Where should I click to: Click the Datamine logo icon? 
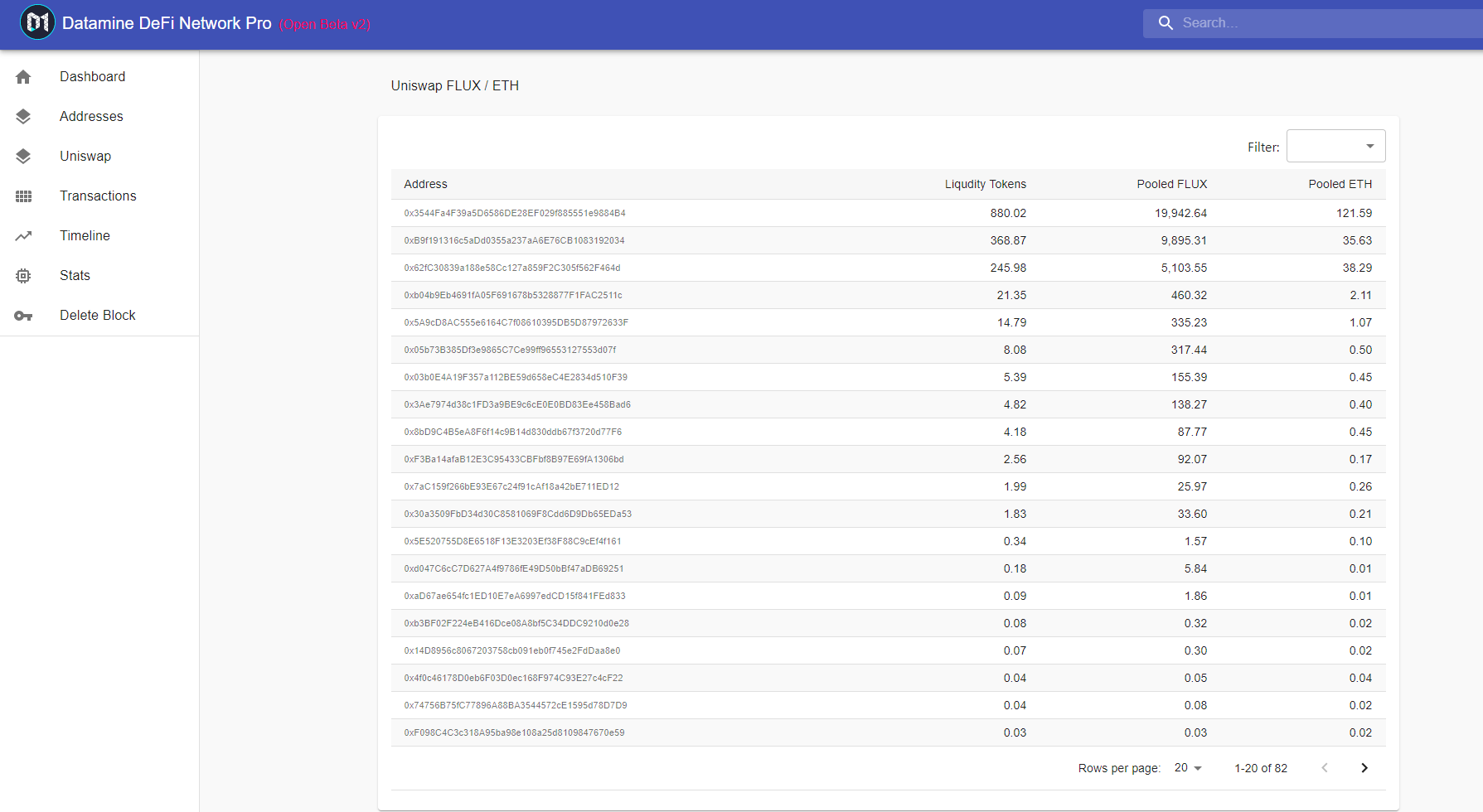click(37, 22)
